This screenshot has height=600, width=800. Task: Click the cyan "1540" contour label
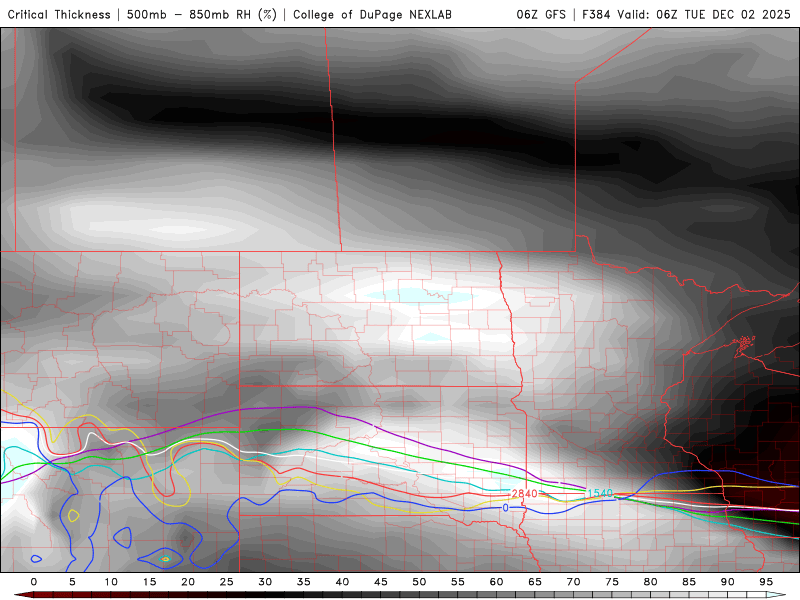point(600,493)
